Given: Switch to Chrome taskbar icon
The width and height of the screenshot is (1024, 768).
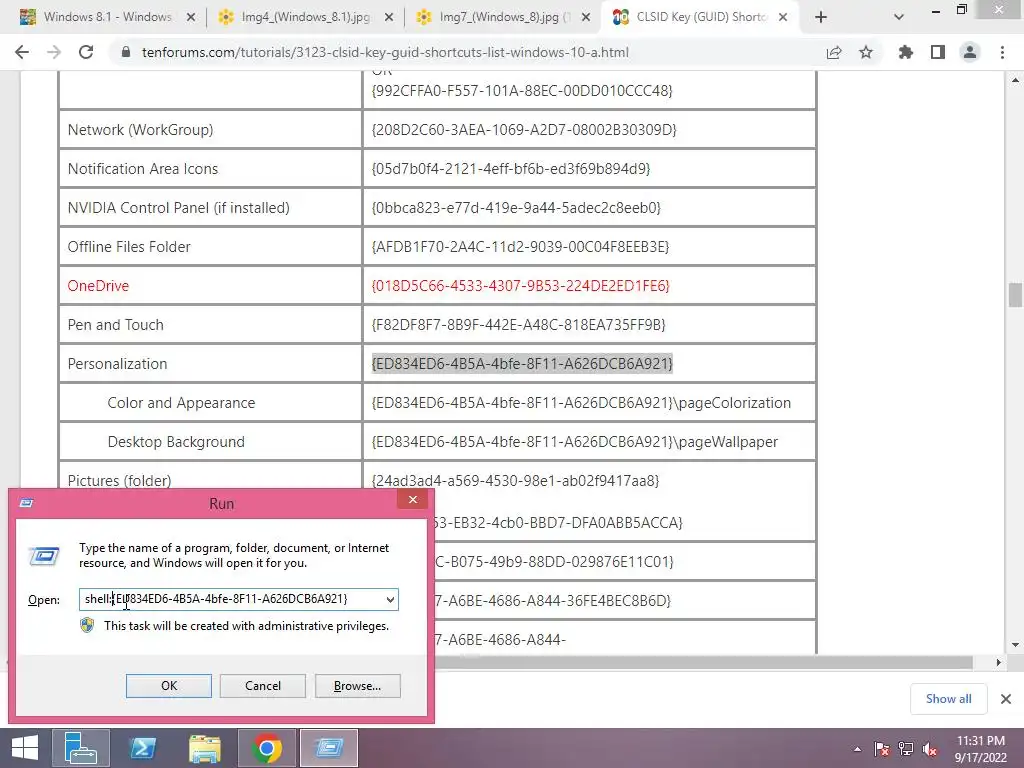Looking at the screenshot, I should pos(266,748).
